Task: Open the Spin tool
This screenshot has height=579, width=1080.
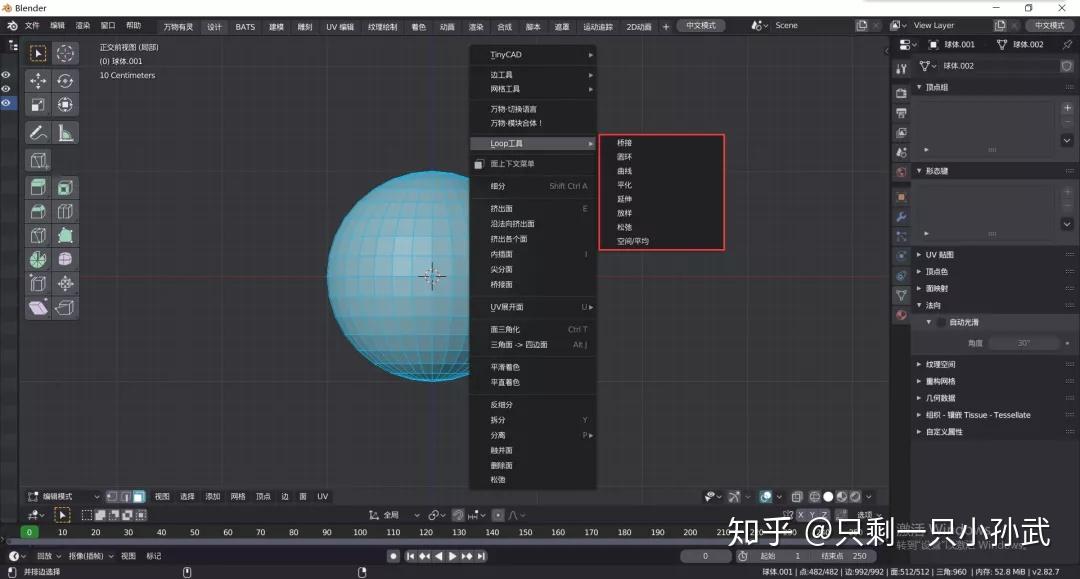Action: [x=37, y=258]
